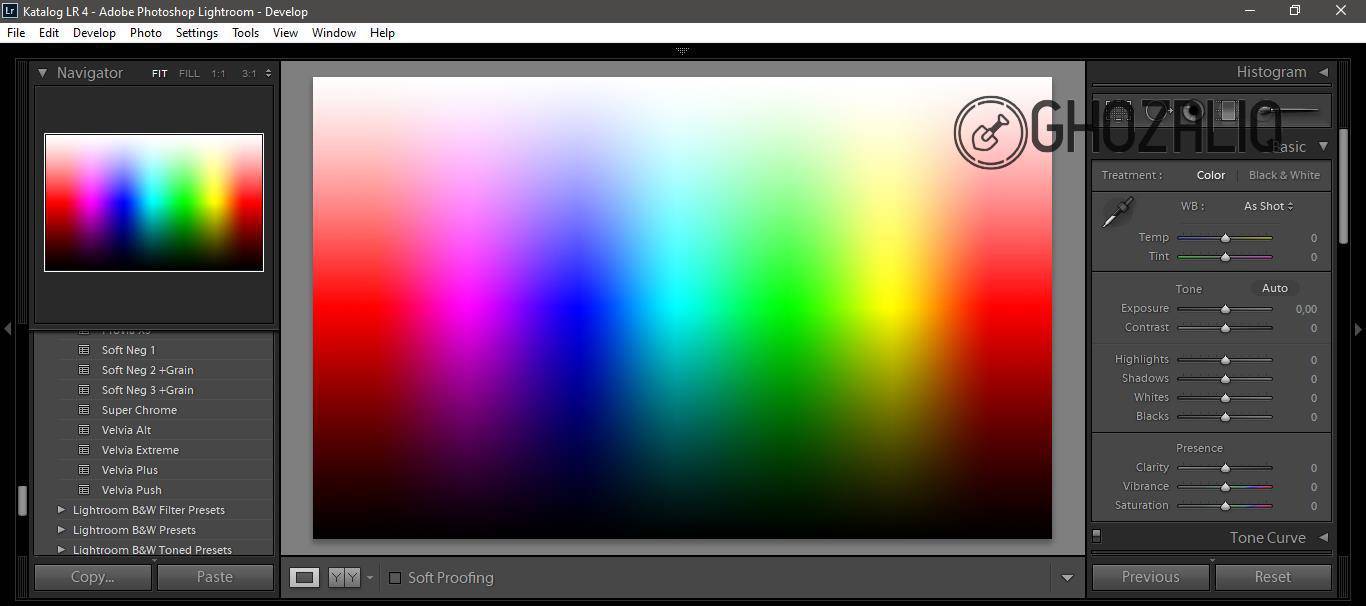Open the Develop menu
Image resolution: width=1366 pixels, height=606 pixels.
pos(93,32)
